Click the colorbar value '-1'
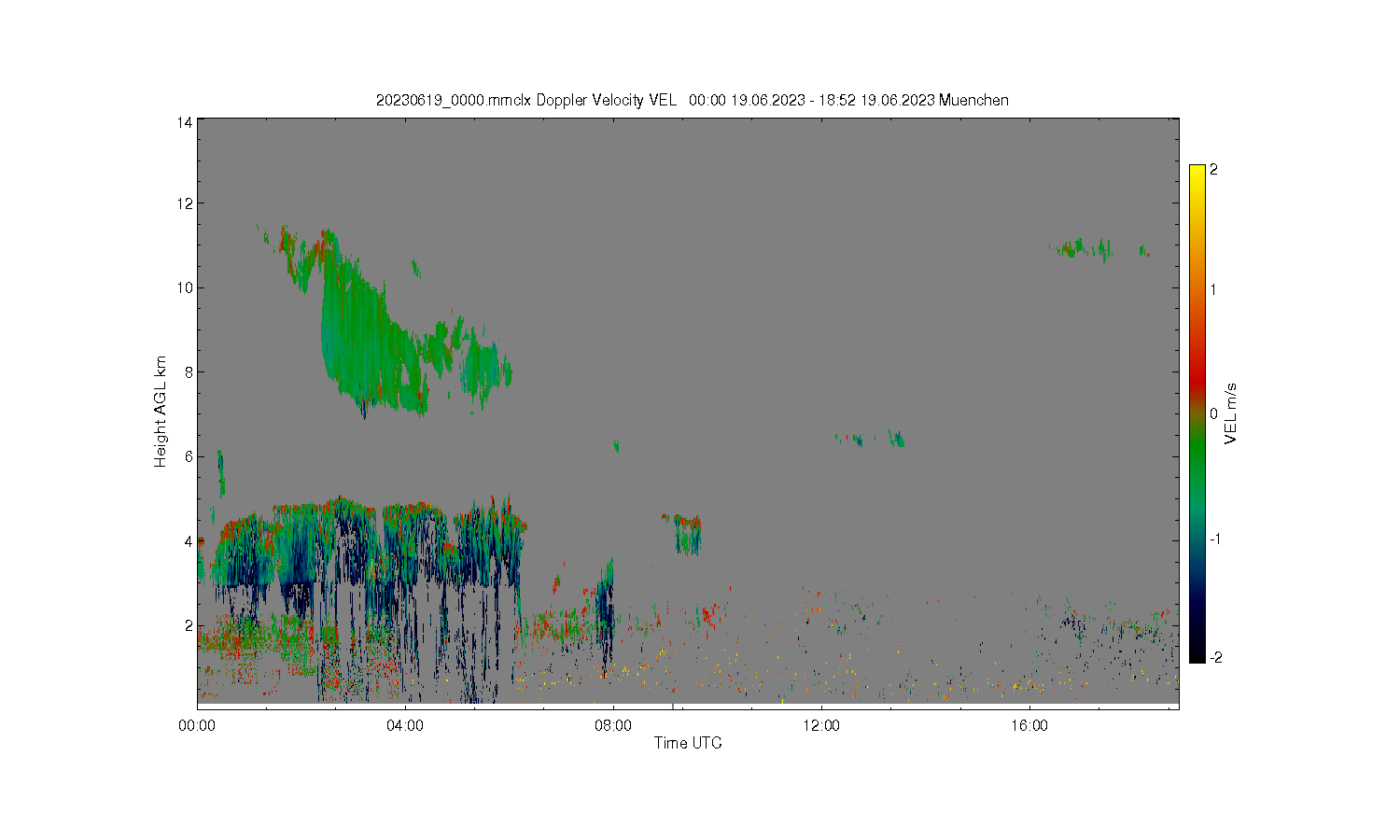This screenshot has height=840, width=1400. (1215, 539)
